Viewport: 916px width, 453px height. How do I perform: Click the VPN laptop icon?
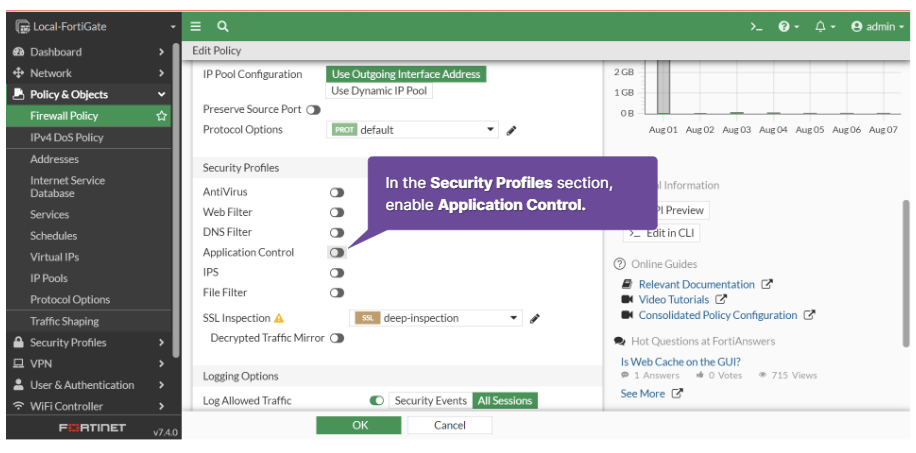[18, 364]
